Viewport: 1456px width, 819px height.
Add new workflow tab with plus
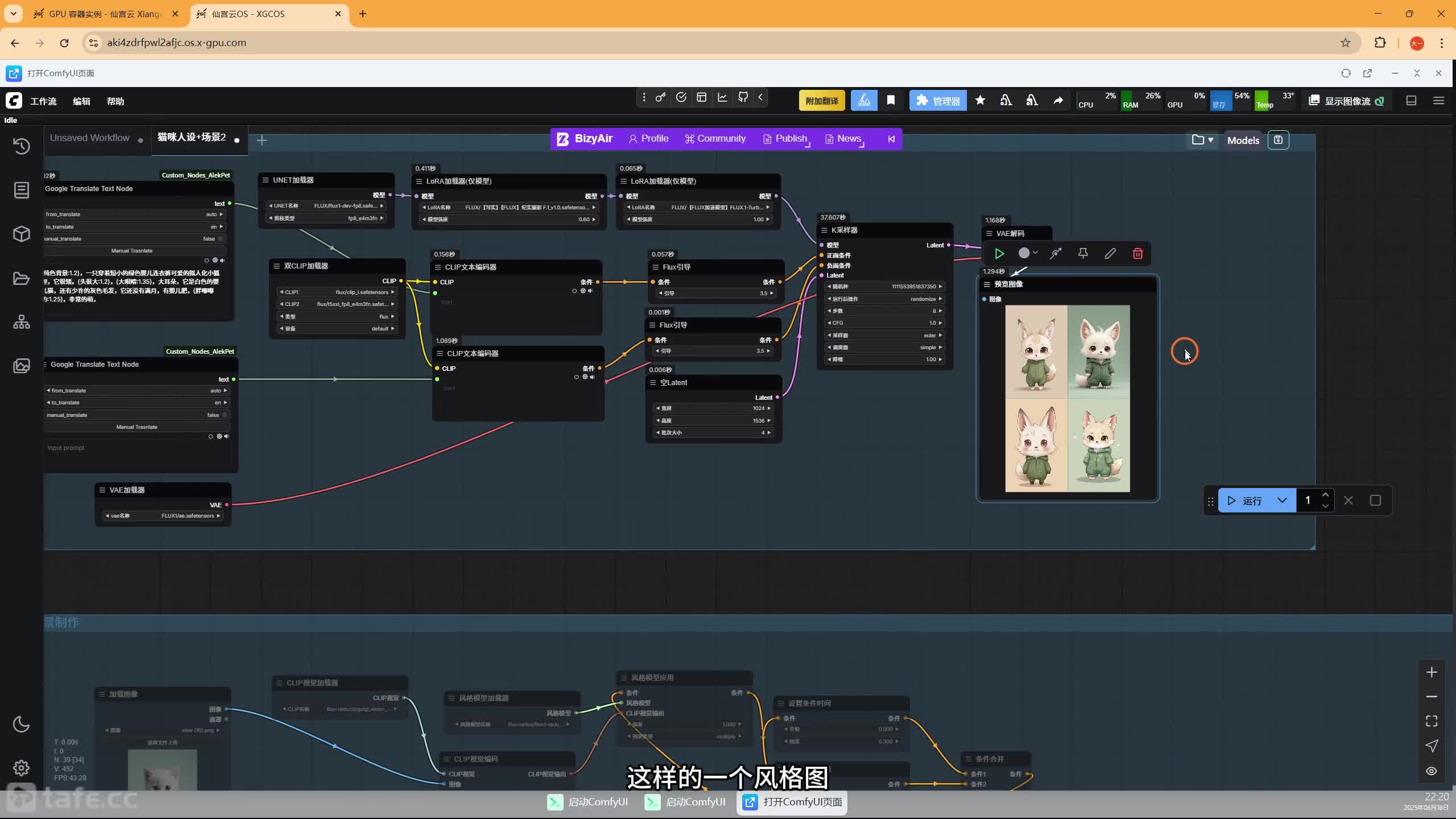262,140
